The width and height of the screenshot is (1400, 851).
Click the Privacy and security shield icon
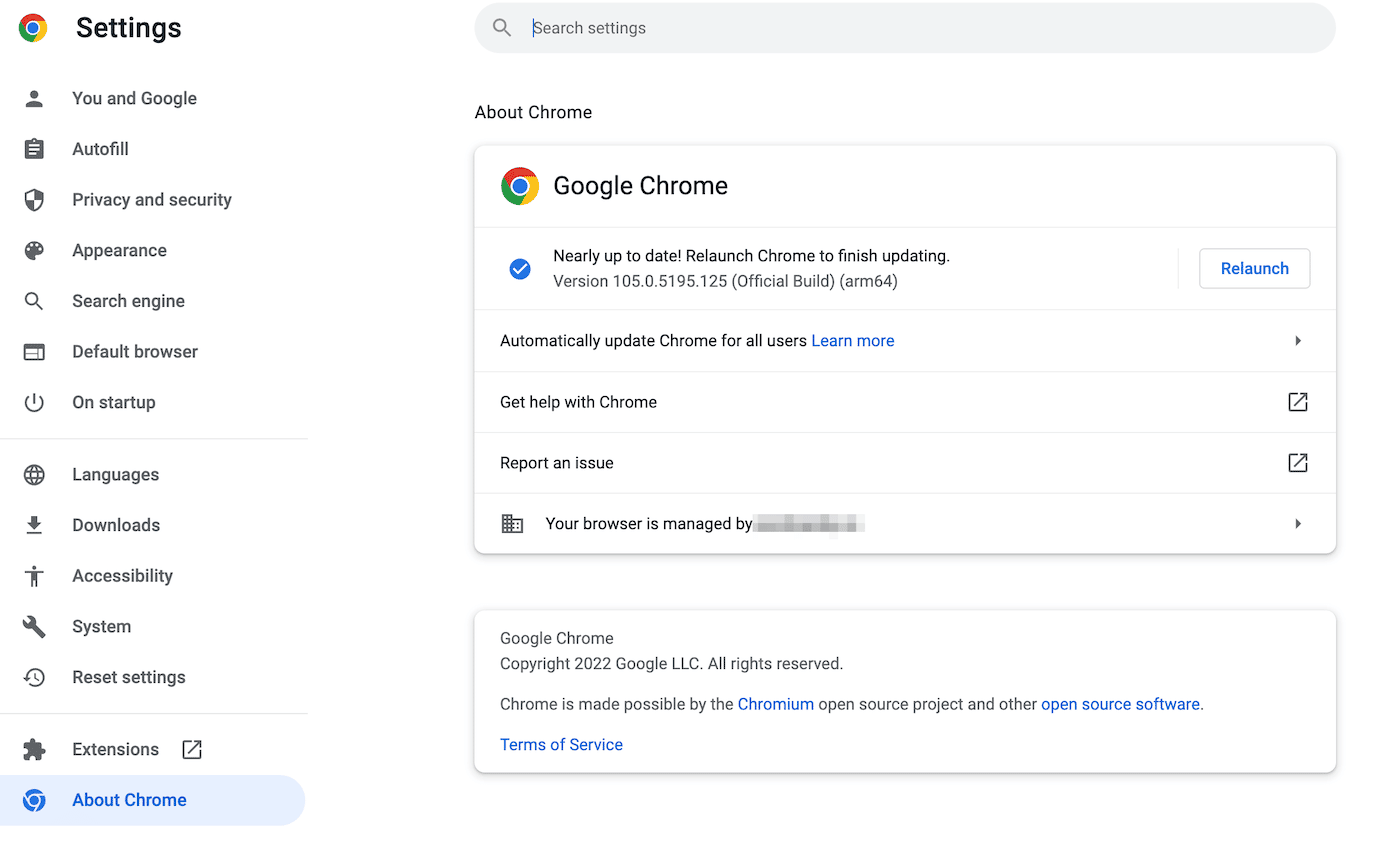point(35,199)
